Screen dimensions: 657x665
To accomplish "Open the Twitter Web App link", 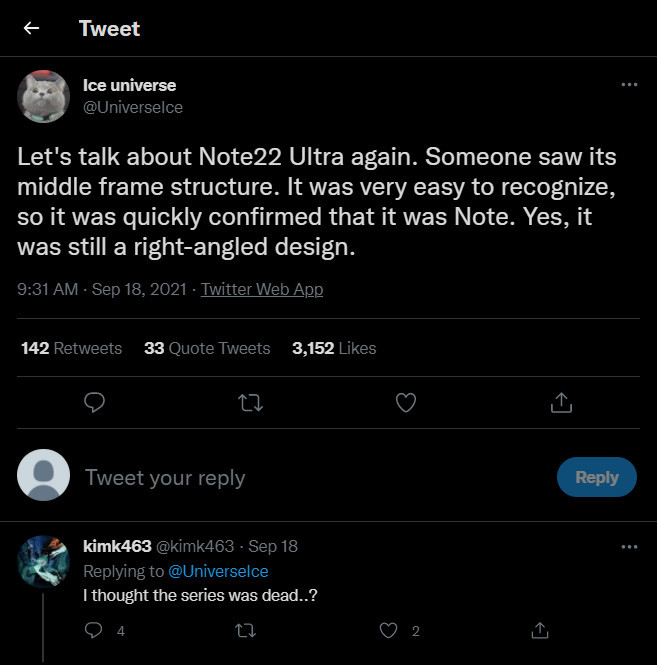I will 262,289.
